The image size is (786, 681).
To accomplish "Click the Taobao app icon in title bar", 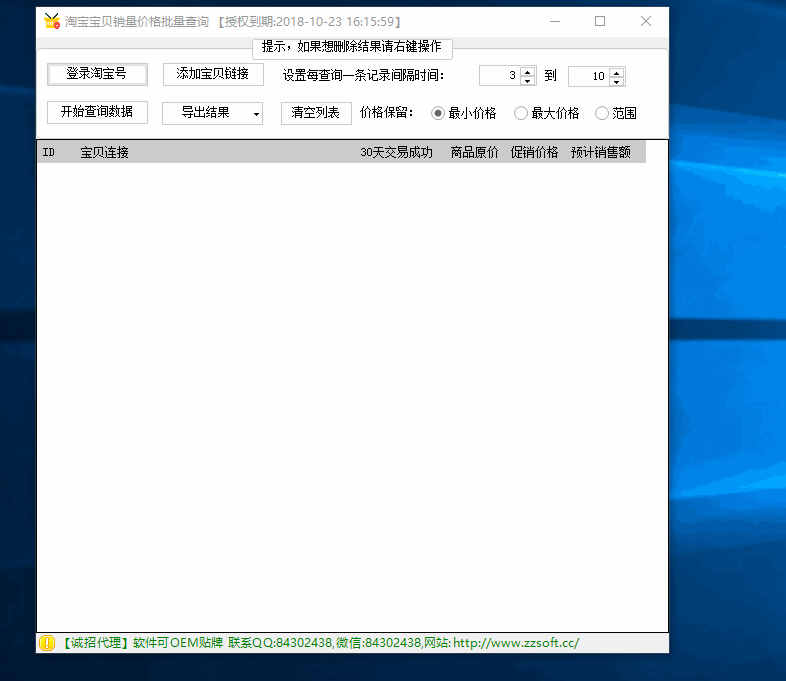I will pos(52,21).
